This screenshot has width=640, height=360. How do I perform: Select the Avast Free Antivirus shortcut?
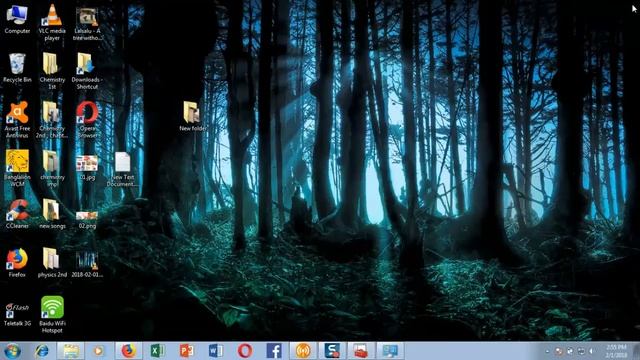coord(17,120)
